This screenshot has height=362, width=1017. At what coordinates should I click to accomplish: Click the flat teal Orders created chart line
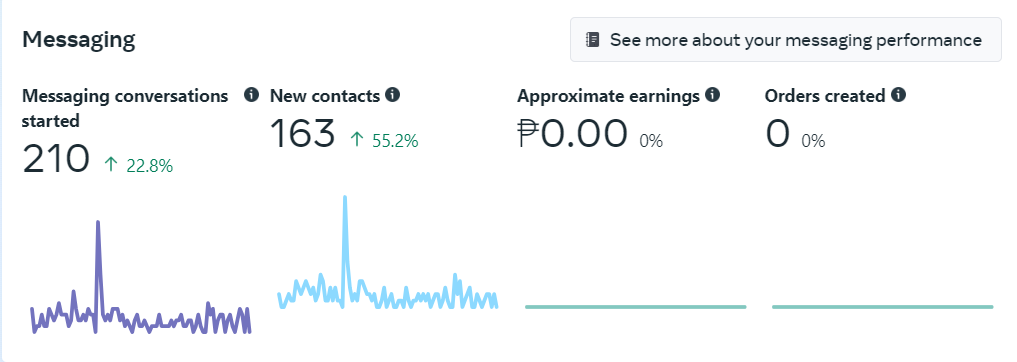tap(883, 307)
